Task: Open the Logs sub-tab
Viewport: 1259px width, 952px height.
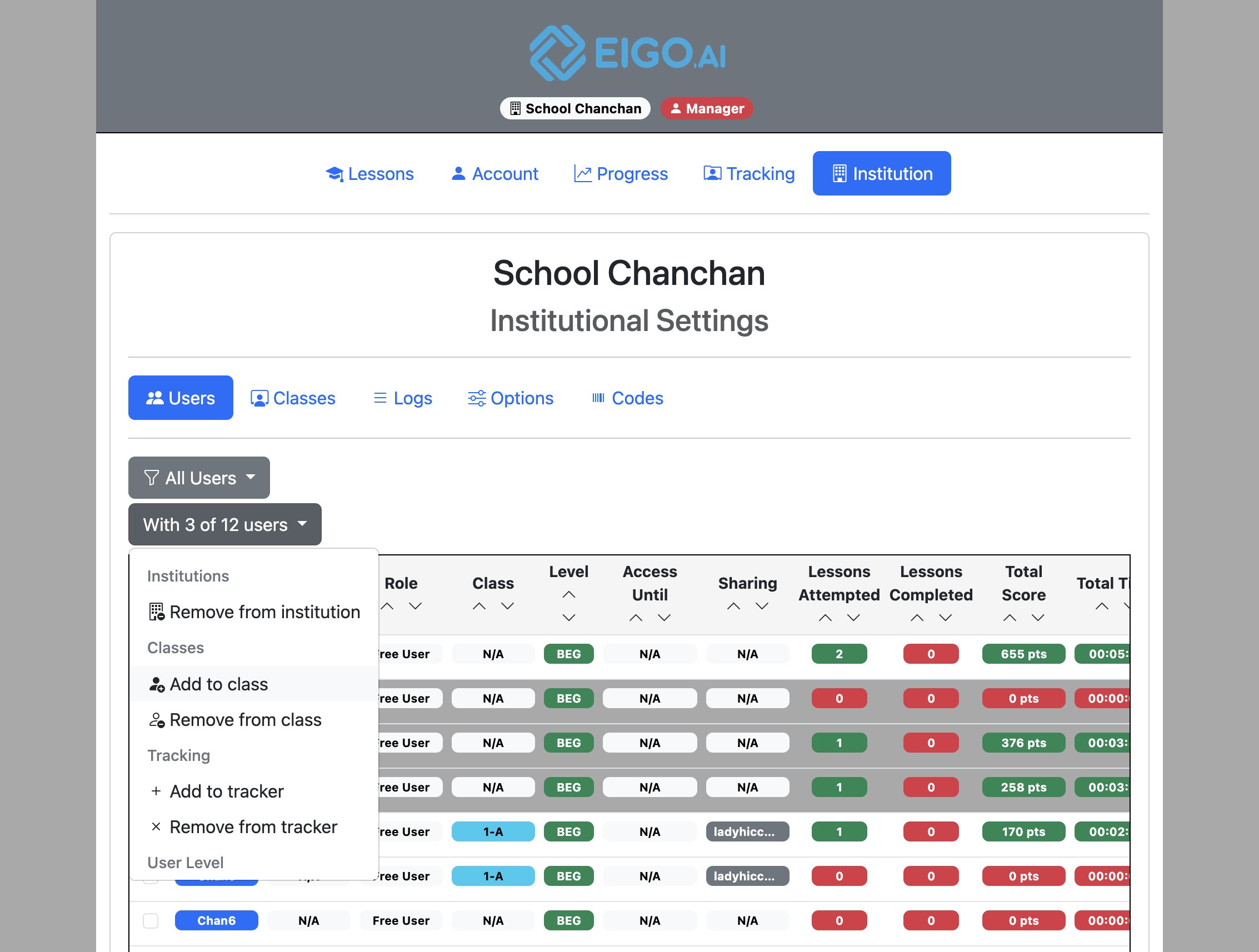Action: (x=402, y=398)
